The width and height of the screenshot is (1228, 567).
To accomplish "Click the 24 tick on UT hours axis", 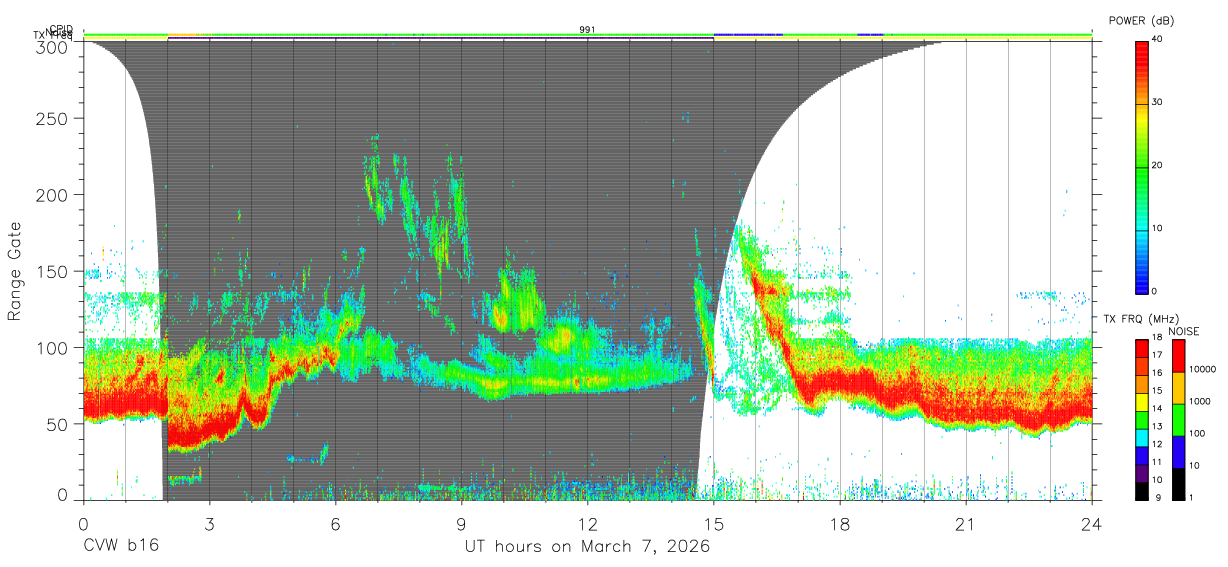I will (x=1092, y=524).
